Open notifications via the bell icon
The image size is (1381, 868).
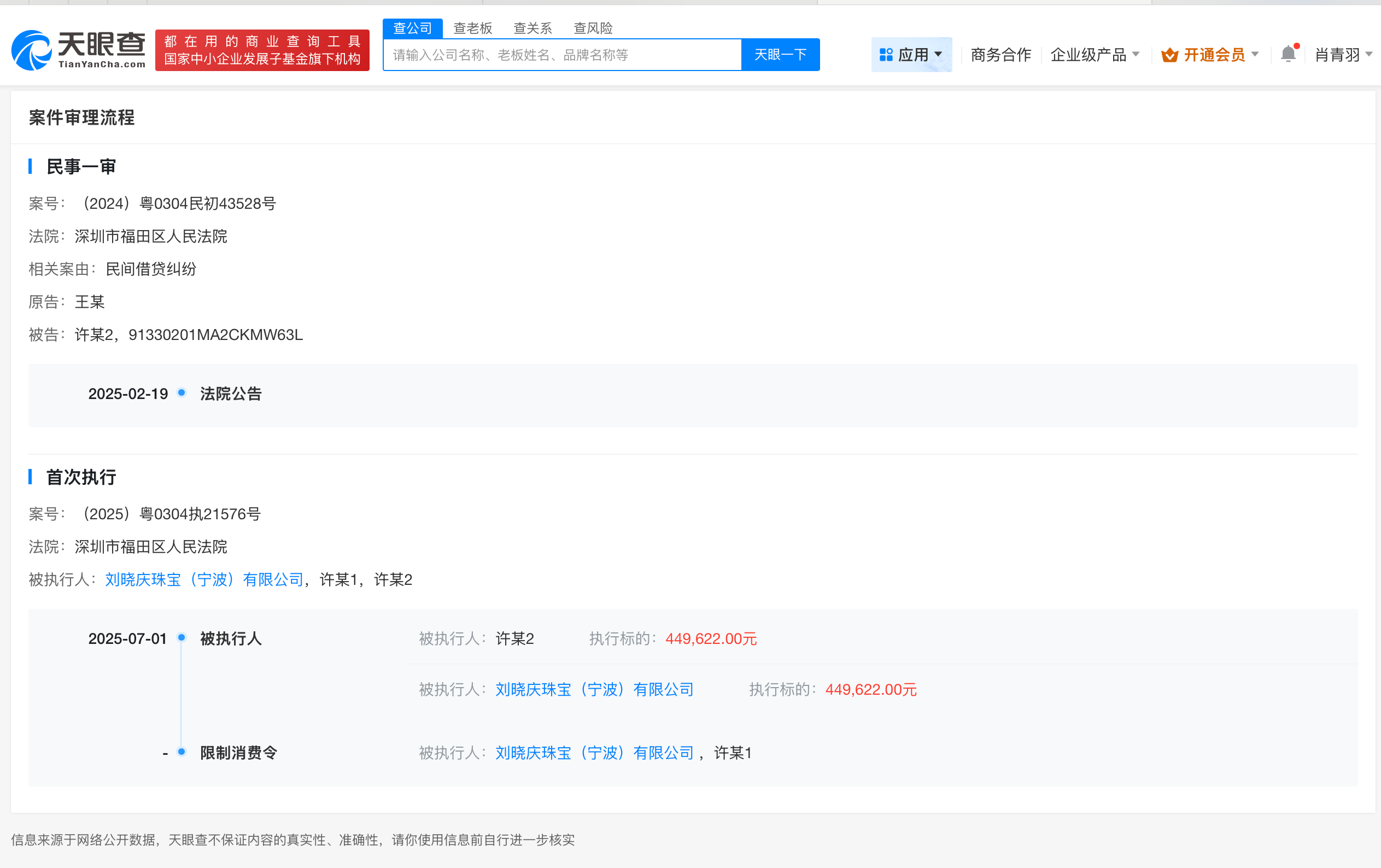click(x=1288, y=54)
